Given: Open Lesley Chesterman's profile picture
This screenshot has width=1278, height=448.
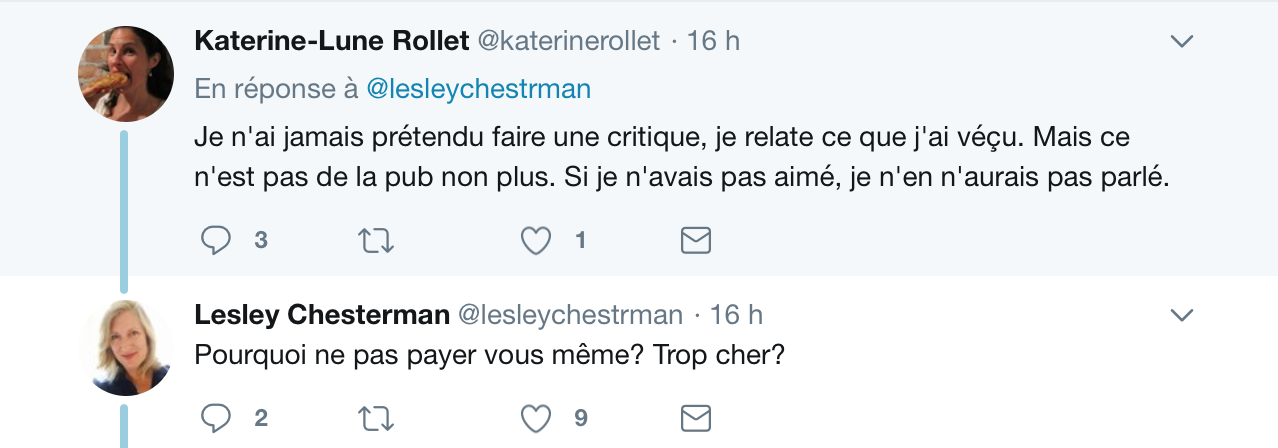Looking at the screenshot, I should pos(126,347).
